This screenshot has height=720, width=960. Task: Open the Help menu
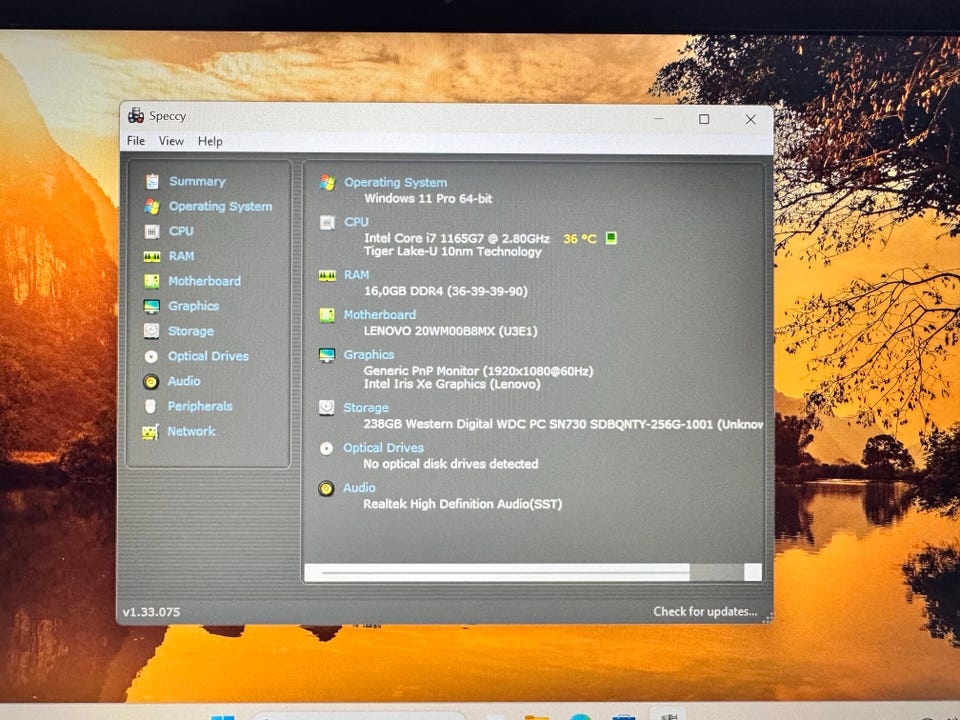coord(210,141)
